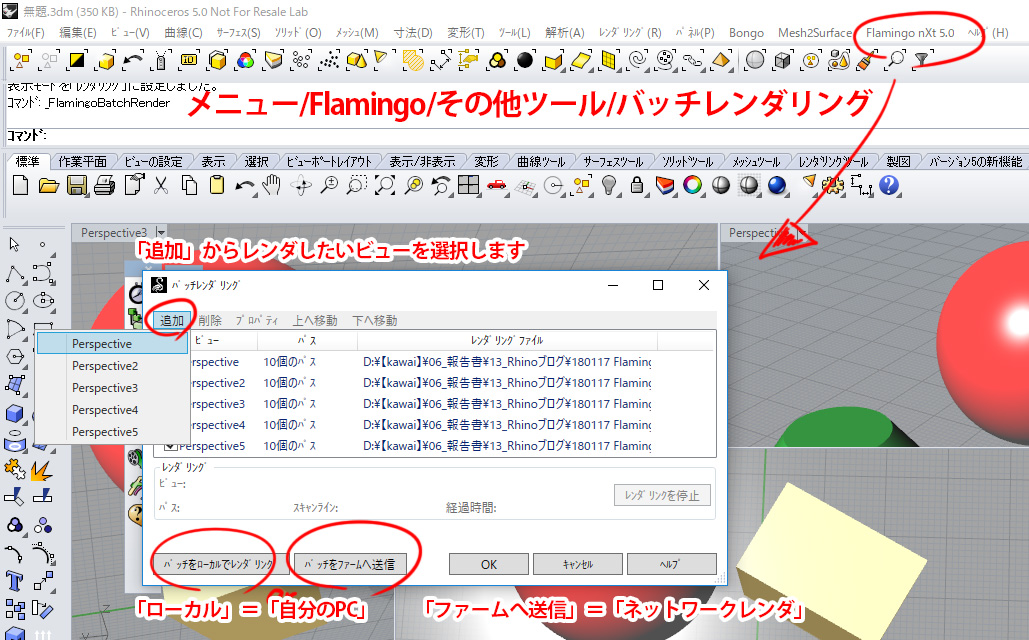Select the Perspective3 row's 10個のパス cell
The height and width of the screenshot is (640, 1029).
pos(289,404)
